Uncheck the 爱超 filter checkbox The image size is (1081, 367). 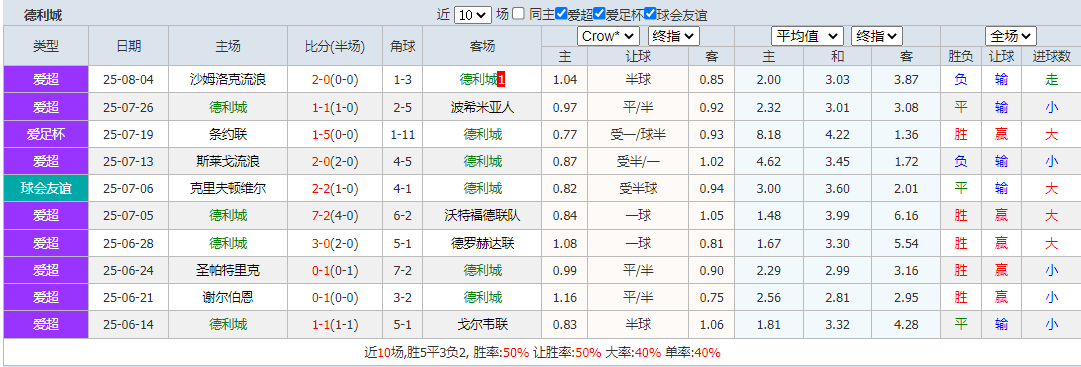pos(561,14)
